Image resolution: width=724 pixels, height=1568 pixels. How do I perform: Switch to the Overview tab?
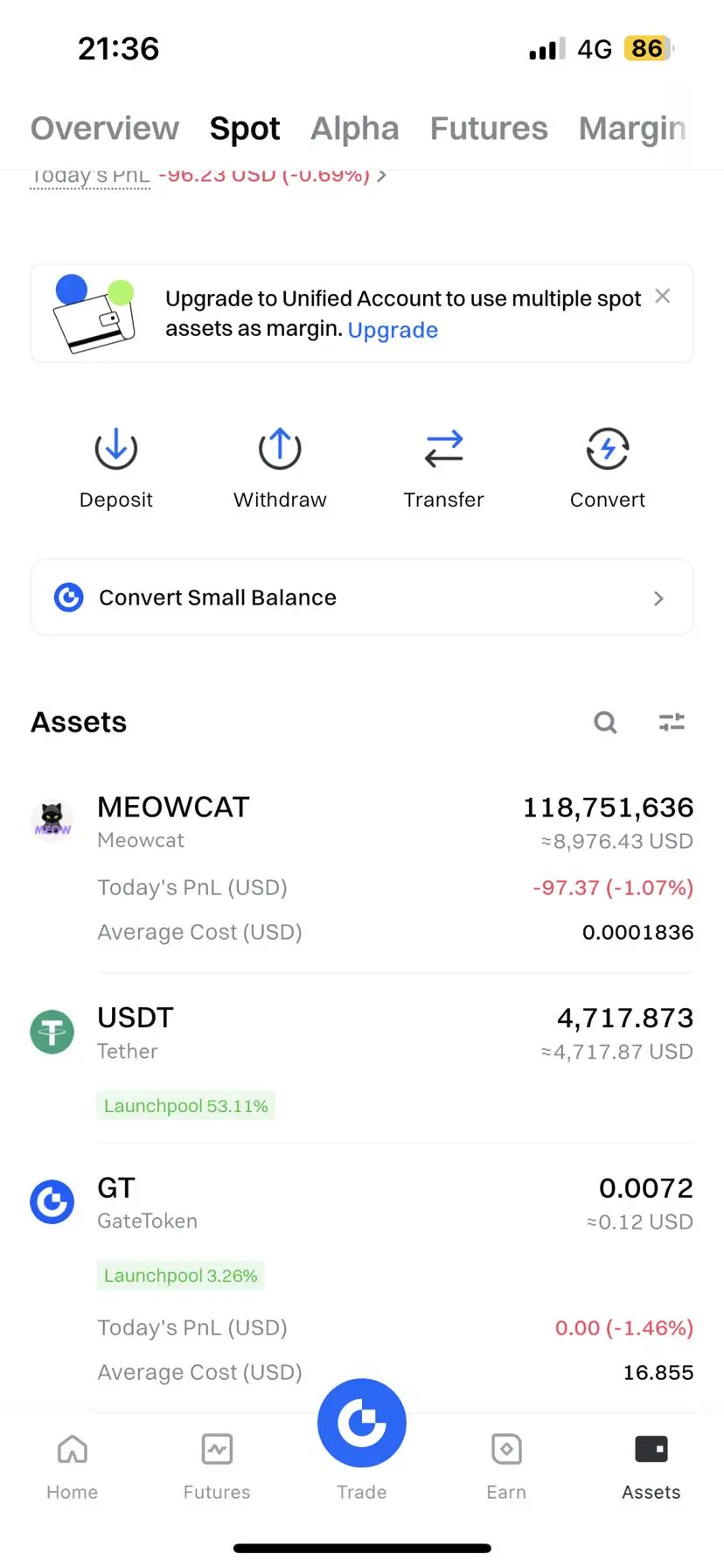(x=105, y=129)
